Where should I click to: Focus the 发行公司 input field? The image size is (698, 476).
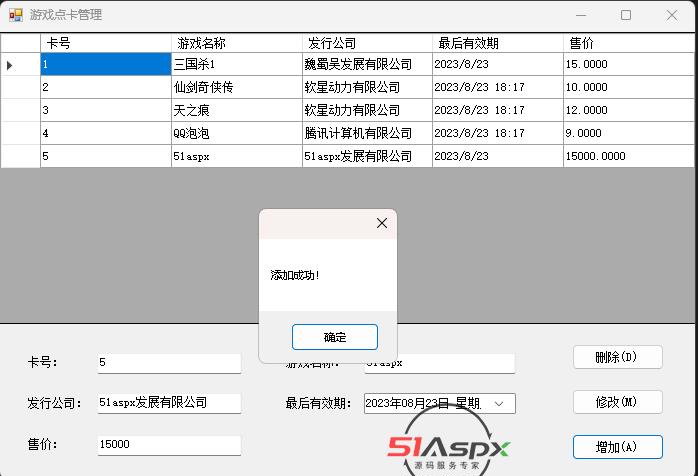pyautogui.click(x=169, y=403)
